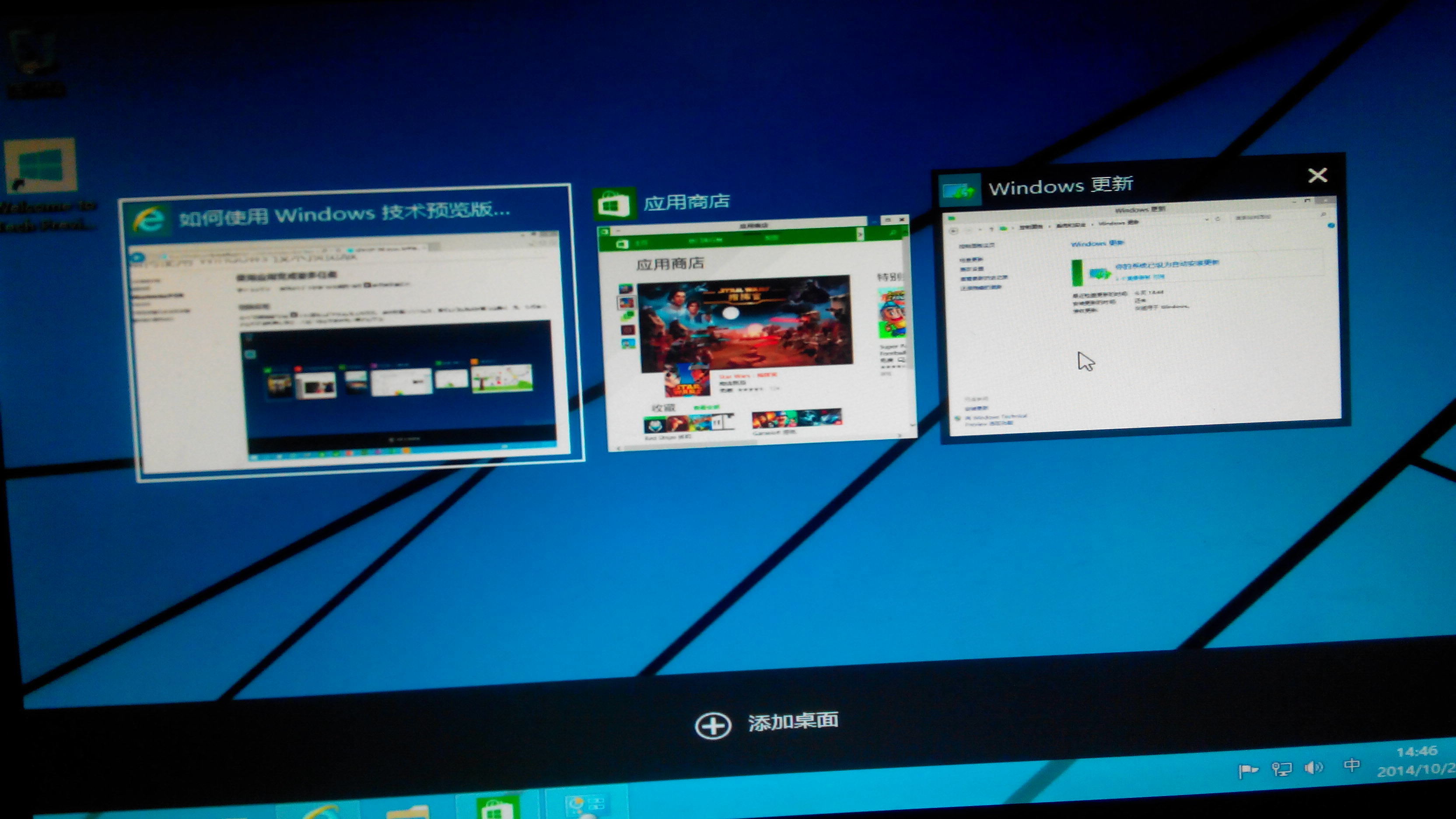
Task: Open the volume speaker icon in tray
Action: click(1313, 767)
